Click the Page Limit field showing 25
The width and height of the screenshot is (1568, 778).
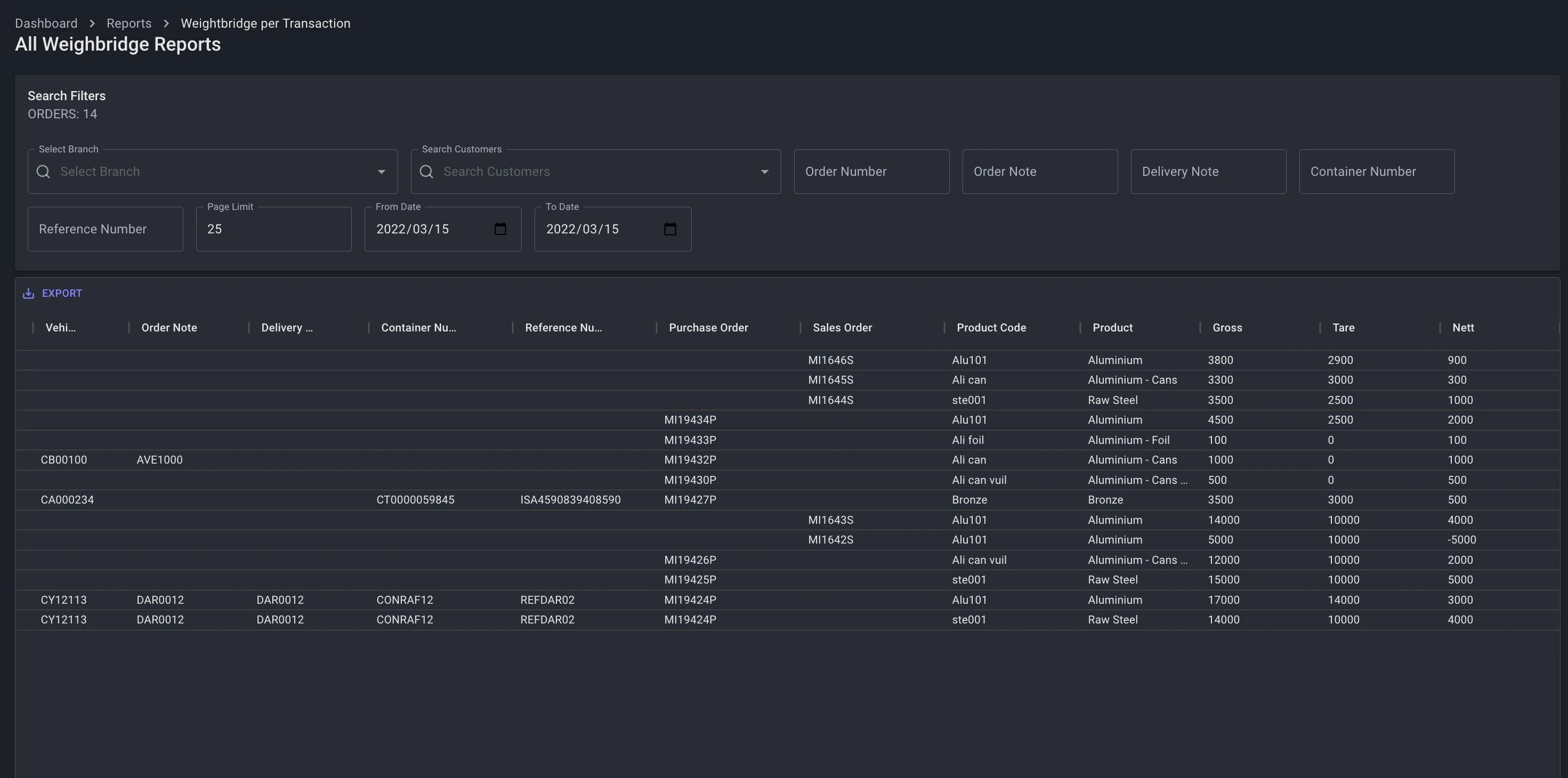pyautogui.click(x=273, y=229)
